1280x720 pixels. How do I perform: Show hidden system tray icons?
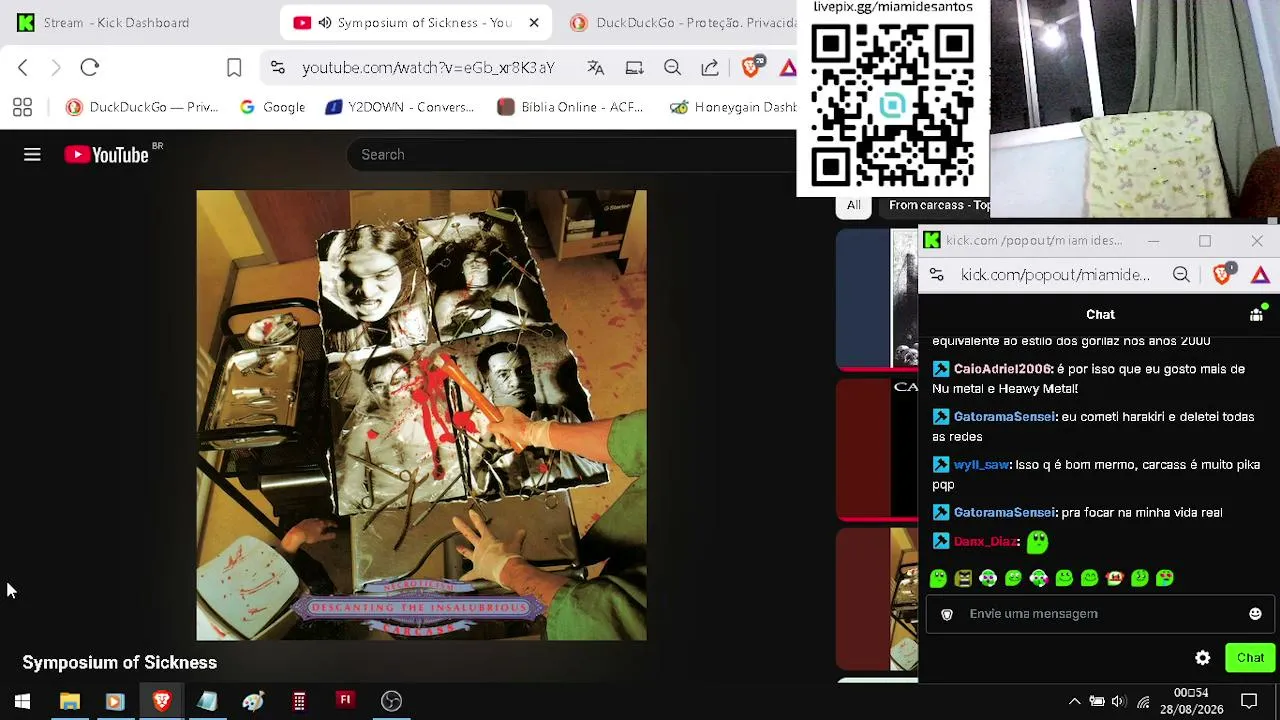[x=1074, y=701]
